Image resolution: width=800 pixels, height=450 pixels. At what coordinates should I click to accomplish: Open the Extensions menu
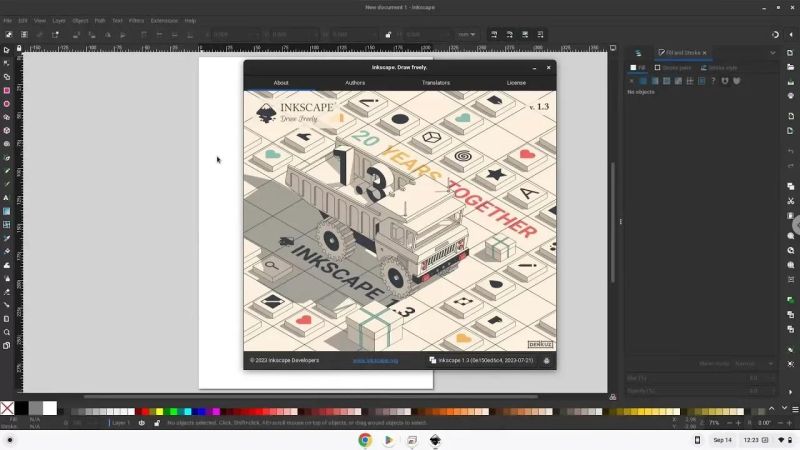[x=164, y=21]
